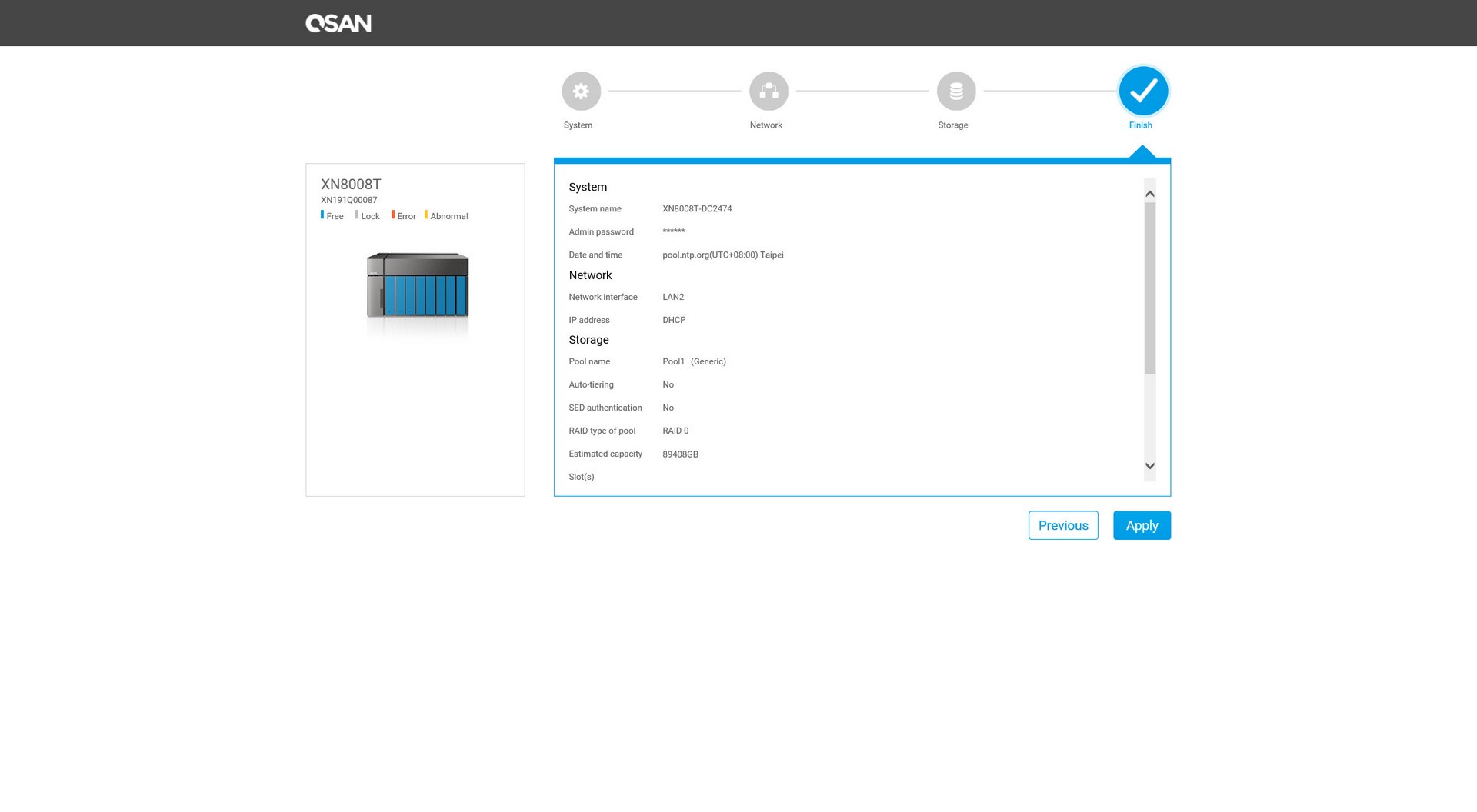Click the gray Lock legend marker
Screen dimensions: 1477x812
(x=357, y=215)
